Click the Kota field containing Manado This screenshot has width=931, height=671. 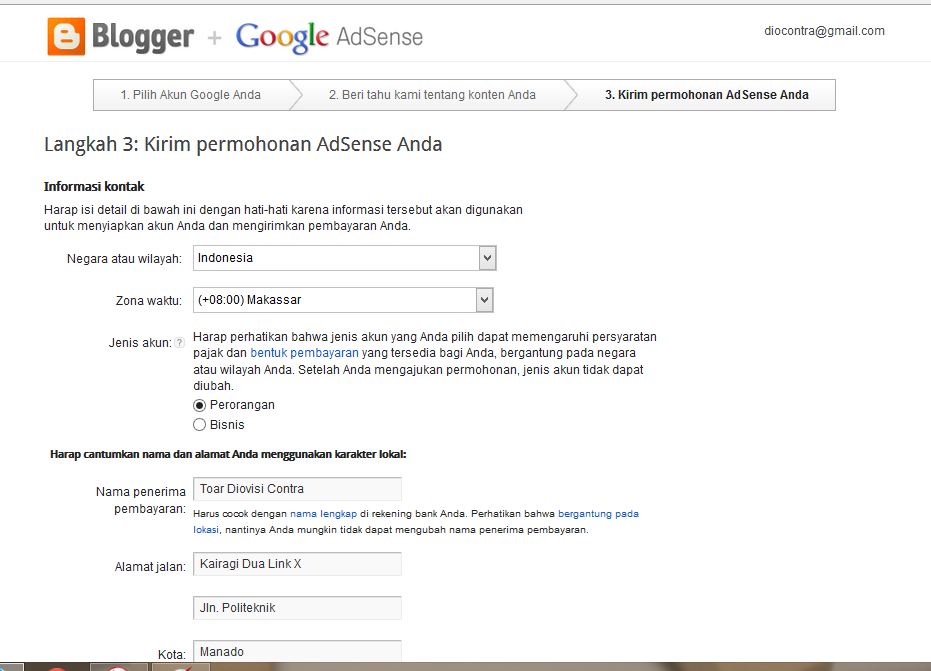[297, 651]
